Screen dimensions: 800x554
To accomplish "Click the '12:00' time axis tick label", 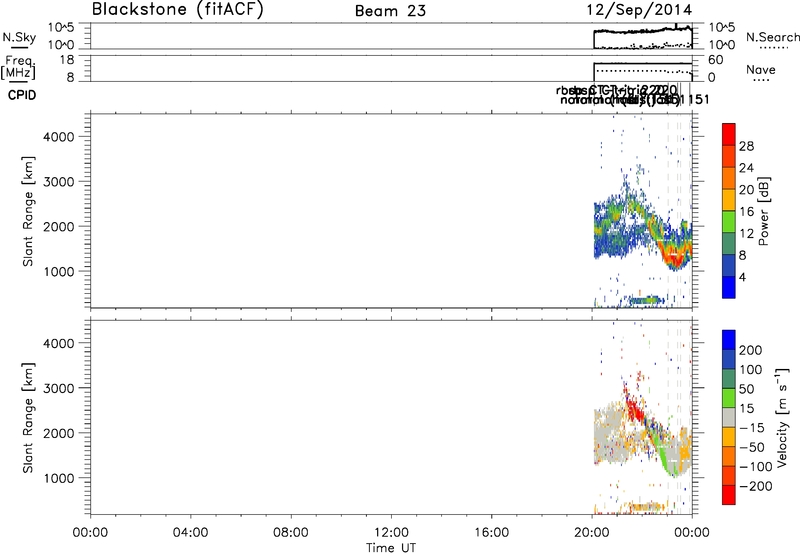I will [391, 533].
